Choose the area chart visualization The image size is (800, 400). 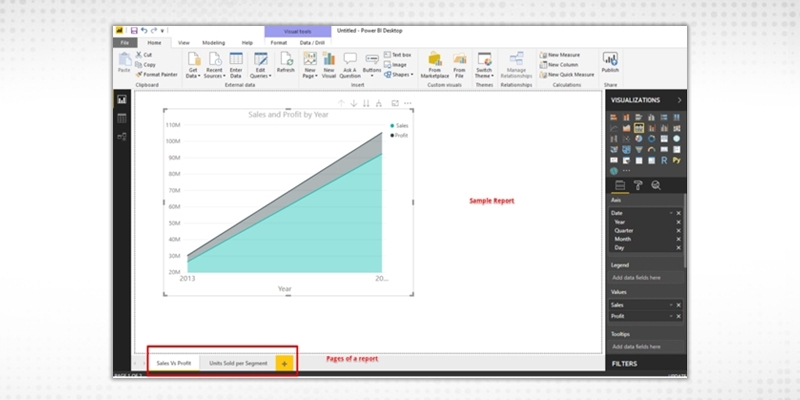tap(626, 128)
